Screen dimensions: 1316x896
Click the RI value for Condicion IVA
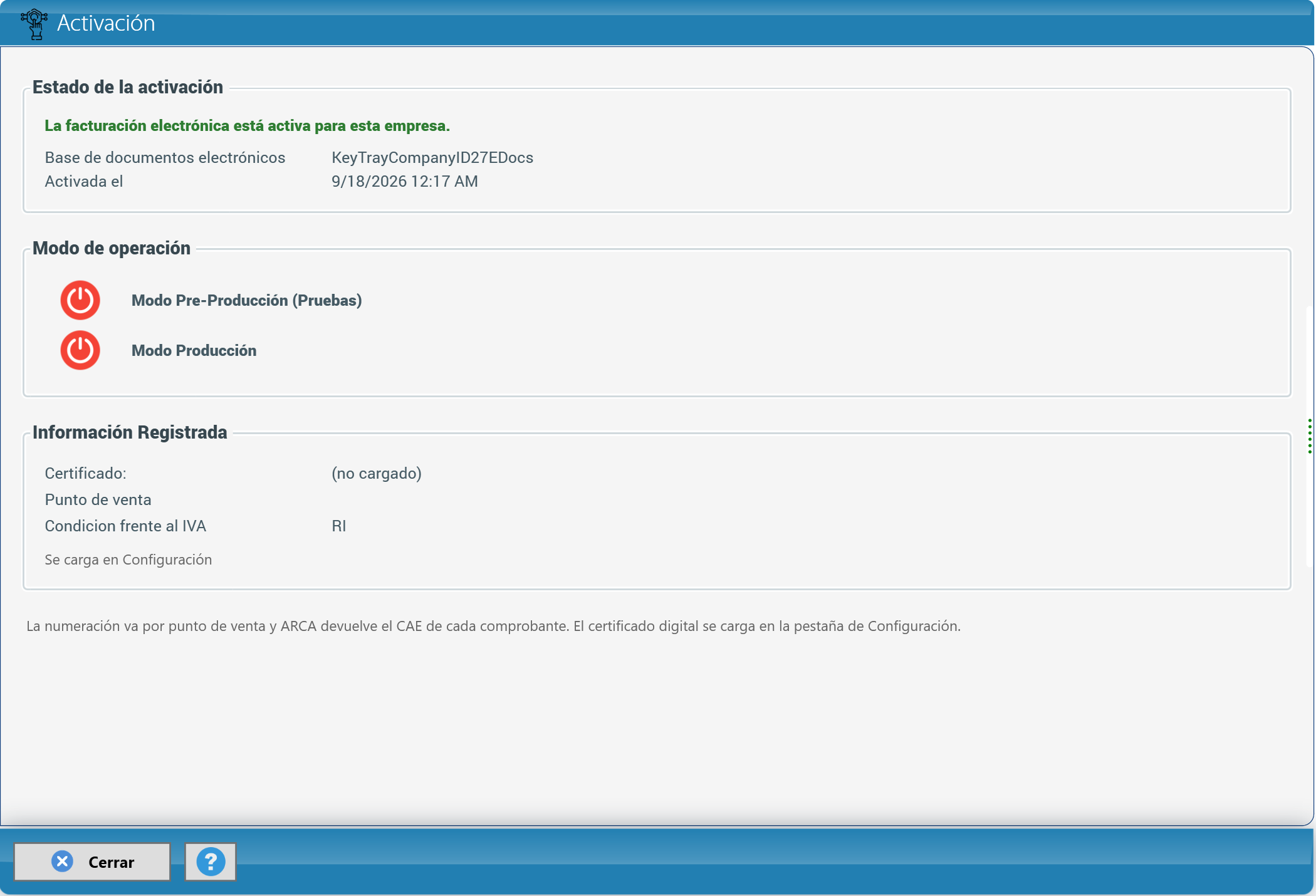pyautogui.click(x=339, y=526)
